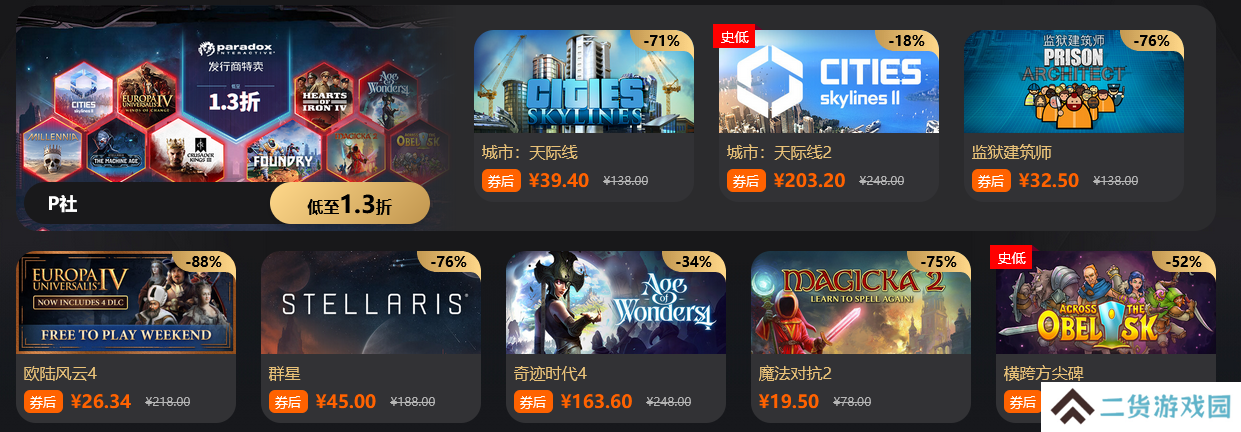Click the Age of Wonders 4 cover
Image resolution: width=1241 pixels, height=432 pixels.
point(616,303)
